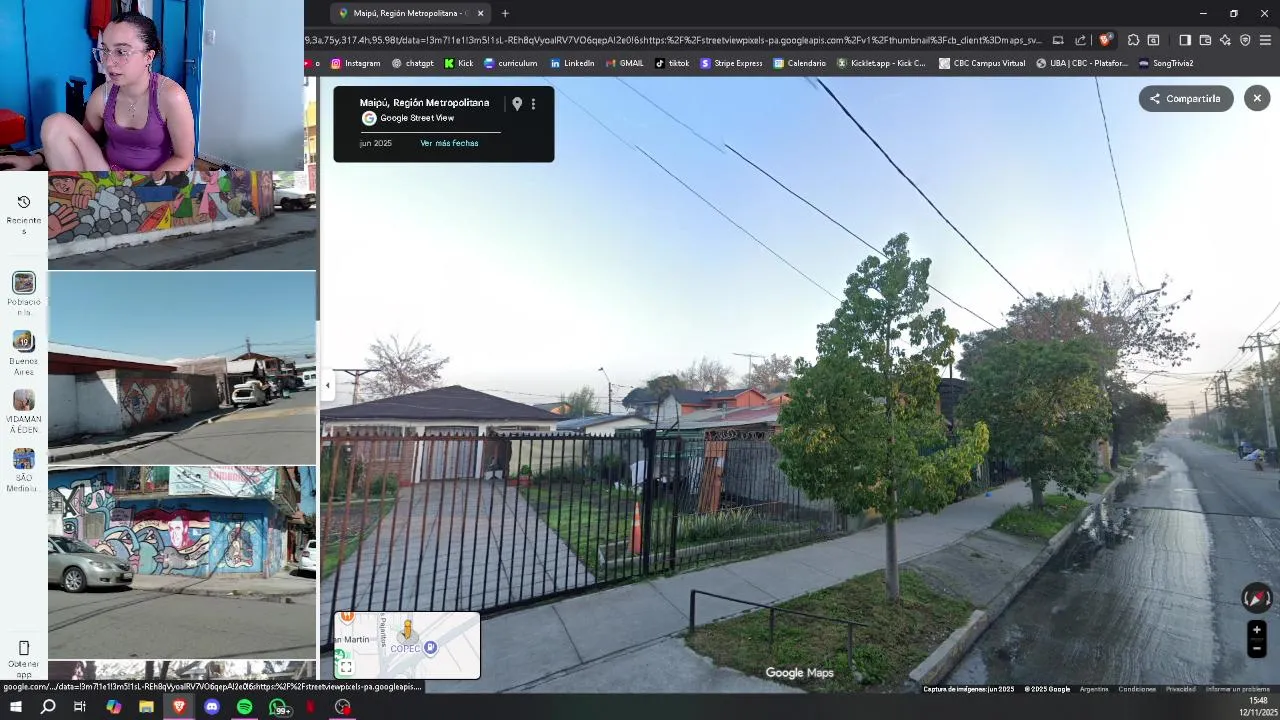The image size is (1280, 720).
Task: Open the Instagram bookmark
Action: [x=356, y=63]
